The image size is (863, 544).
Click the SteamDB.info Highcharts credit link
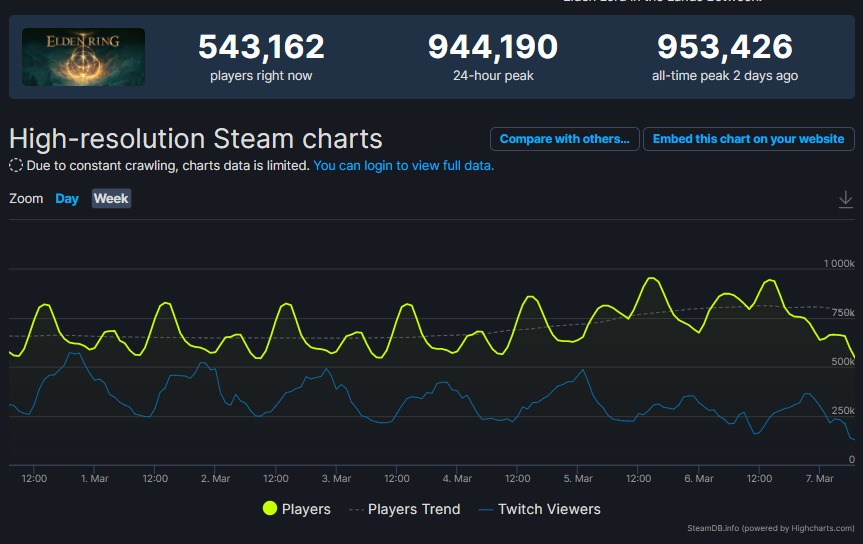(771, 528)
